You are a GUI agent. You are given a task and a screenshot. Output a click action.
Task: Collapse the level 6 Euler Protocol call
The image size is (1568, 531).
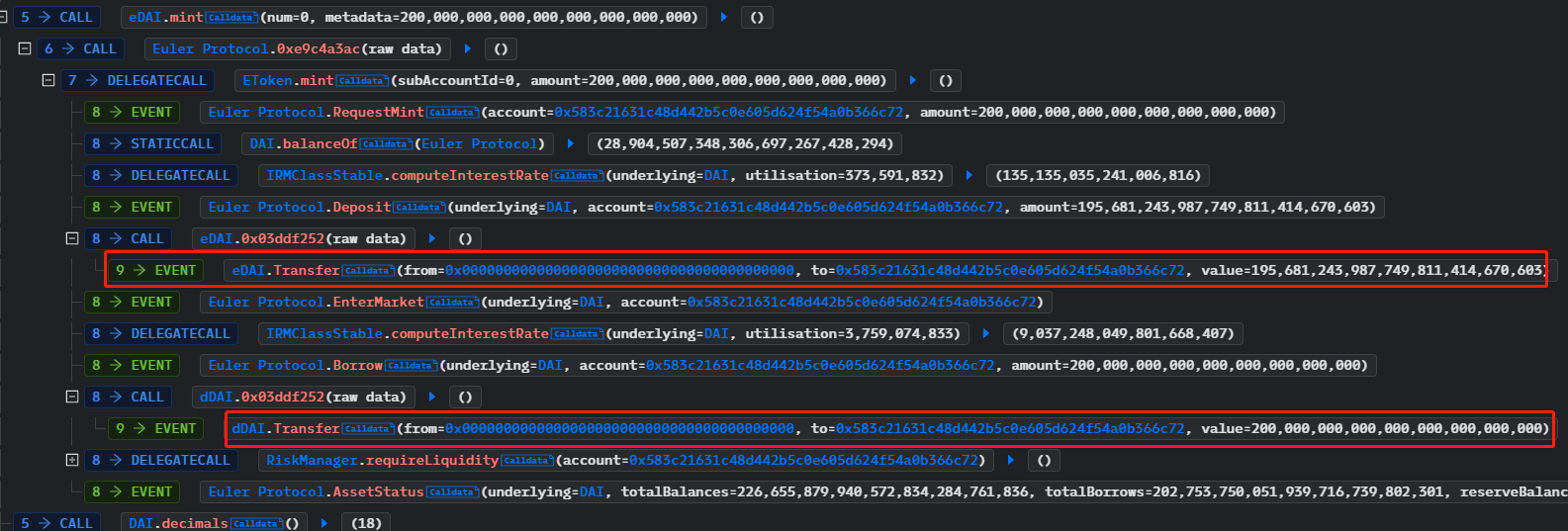pyautogui.click(x=25, y=48)
